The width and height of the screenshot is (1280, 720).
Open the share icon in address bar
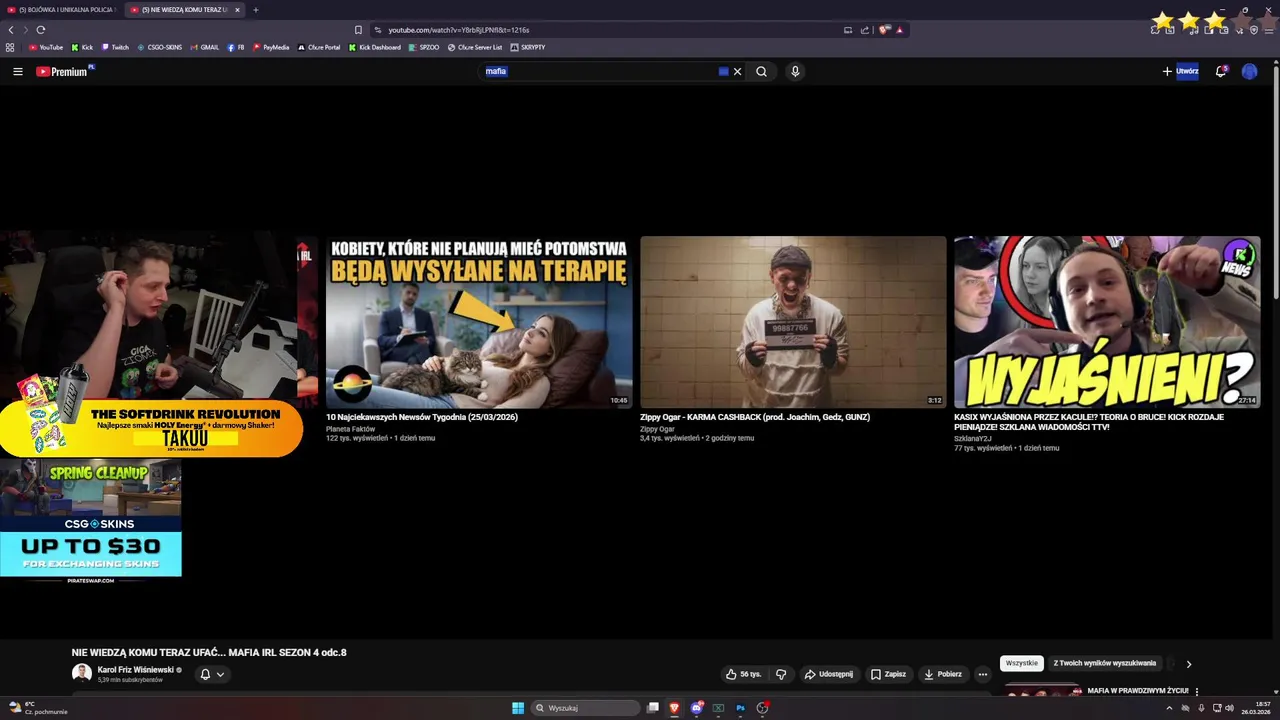click(865, 30)
